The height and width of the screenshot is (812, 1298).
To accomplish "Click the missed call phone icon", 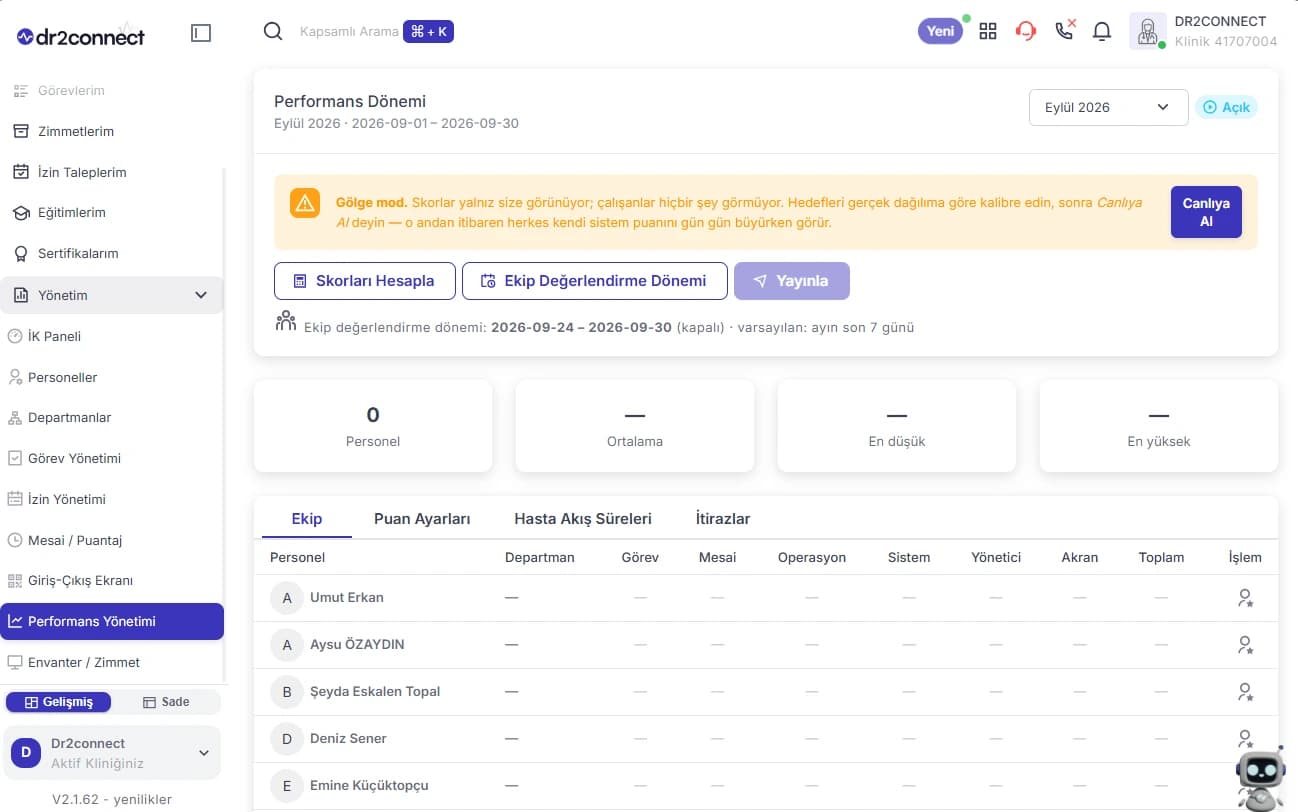I will pyautogui.click(x=1065, y=30).
